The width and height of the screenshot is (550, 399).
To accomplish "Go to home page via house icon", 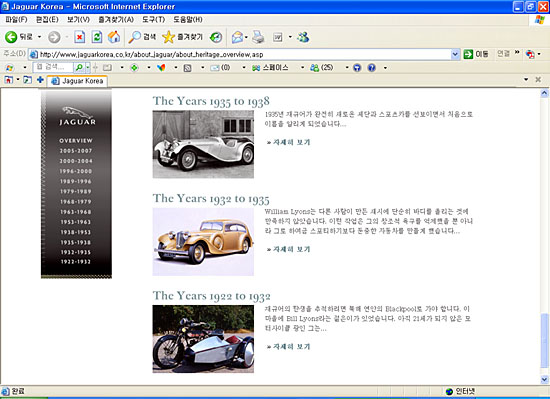I will [x=114, y=37].
